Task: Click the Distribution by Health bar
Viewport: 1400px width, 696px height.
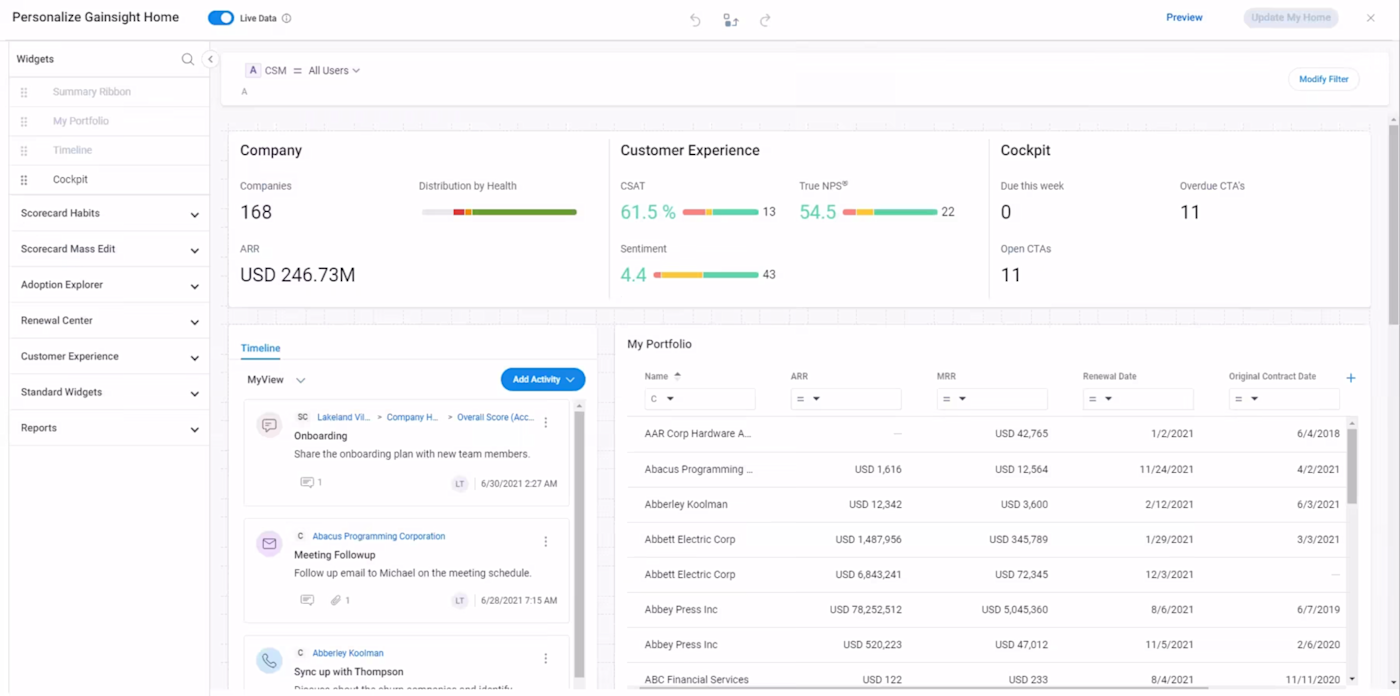Action: pos(499,212)
